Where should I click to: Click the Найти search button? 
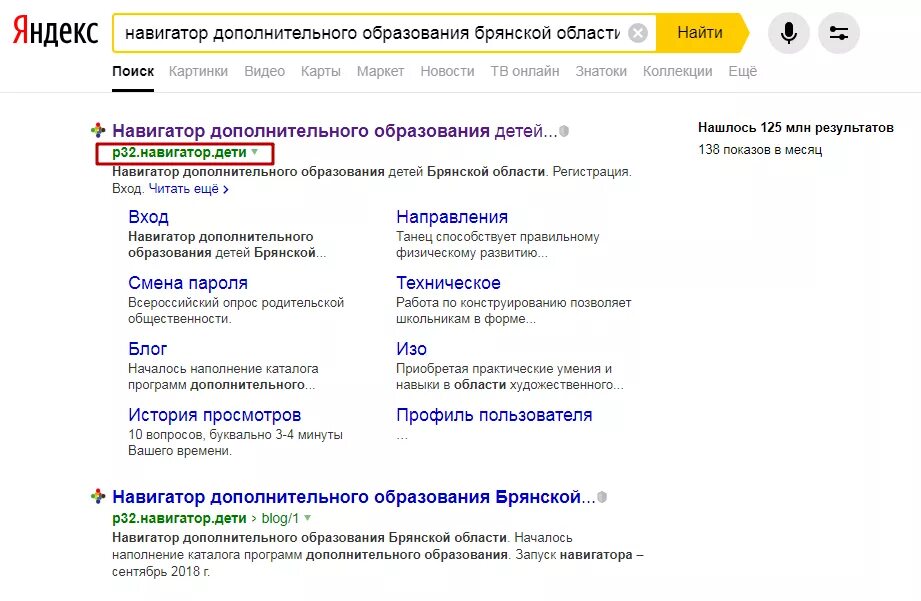700,33
